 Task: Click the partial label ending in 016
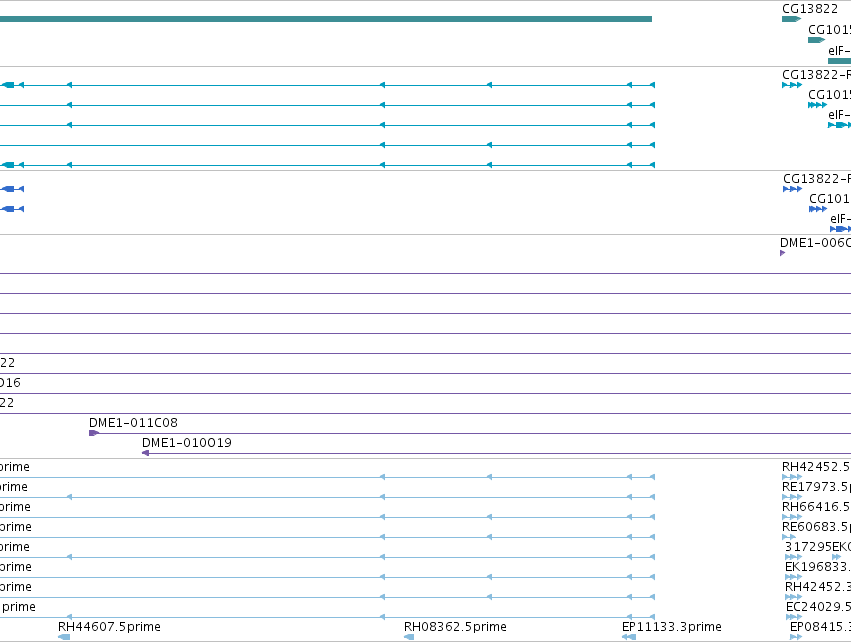(x=10, y=383)
